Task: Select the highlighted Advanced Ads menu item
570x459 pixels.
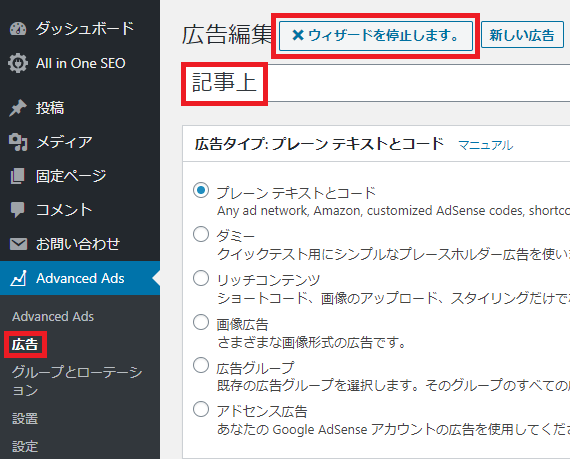Action: 80,278
